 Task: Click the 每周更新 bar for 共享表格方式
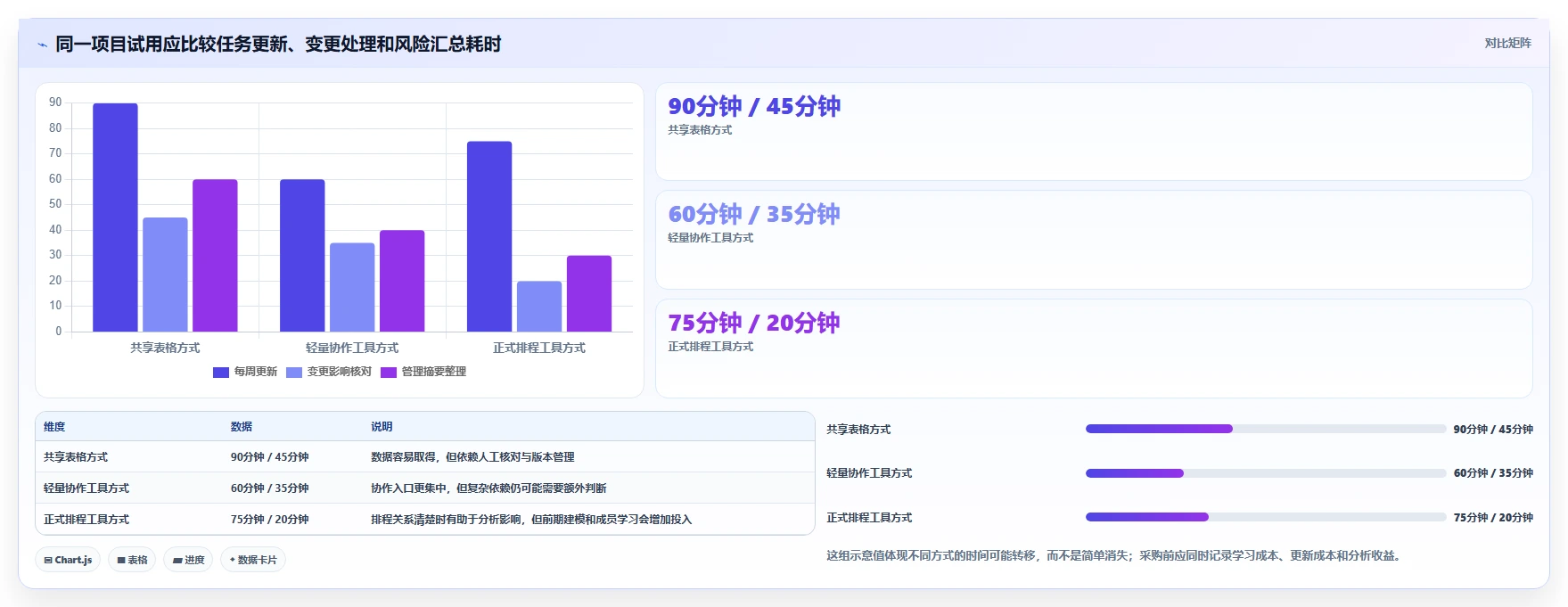coord(116,217)
